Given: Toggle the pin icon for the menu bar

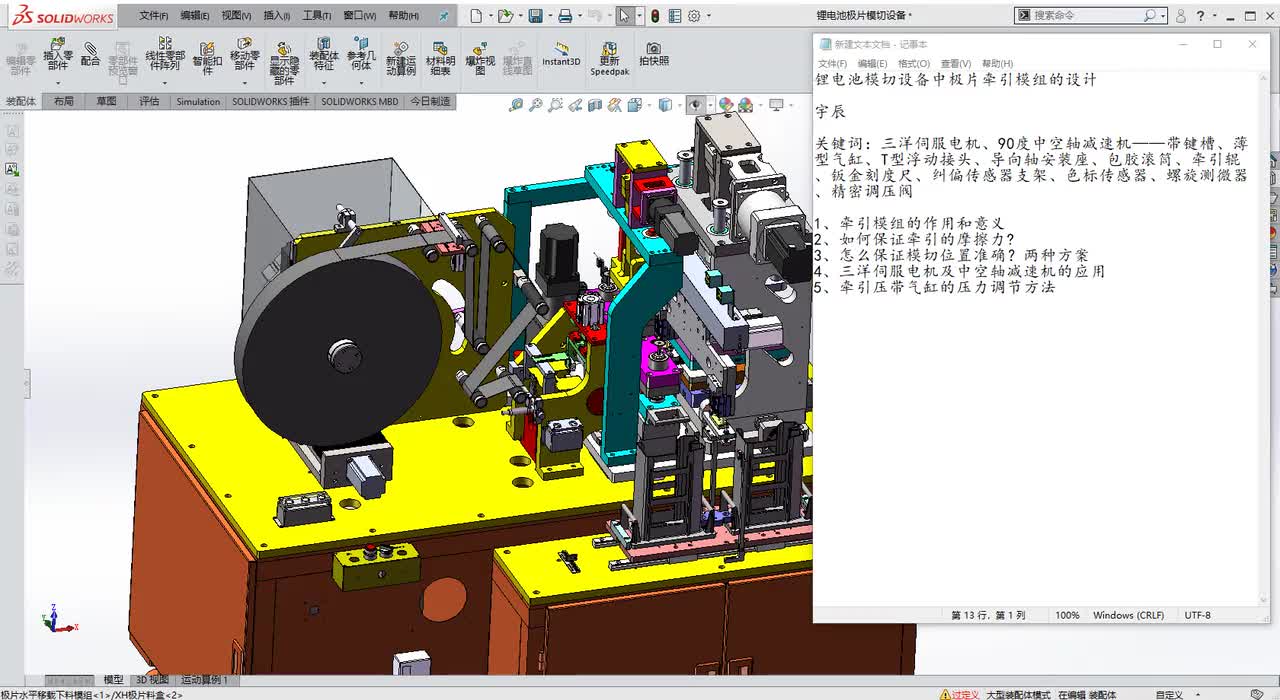Looking at the screenshot, I should click(x=444, y=16).
